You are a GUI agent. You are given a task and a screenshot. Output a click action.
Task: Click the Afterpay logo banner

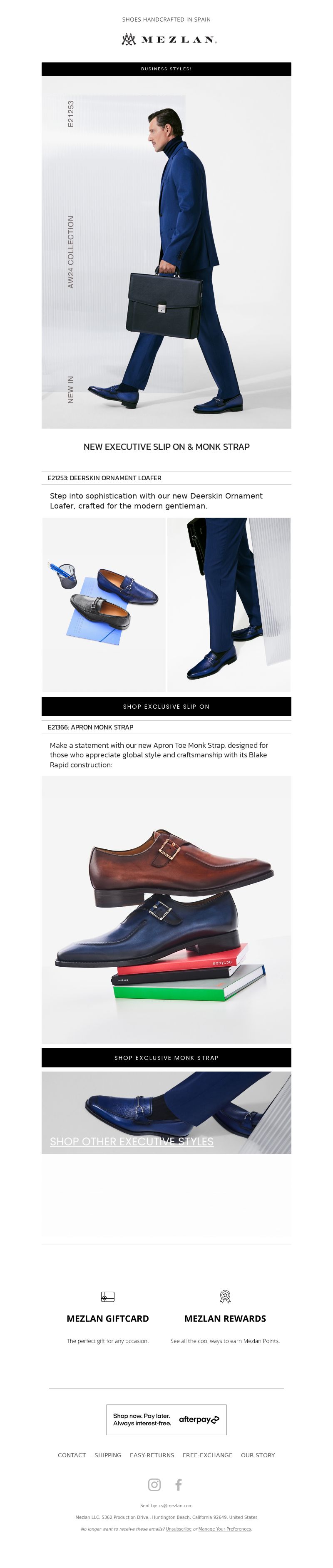click(166, 1419)
